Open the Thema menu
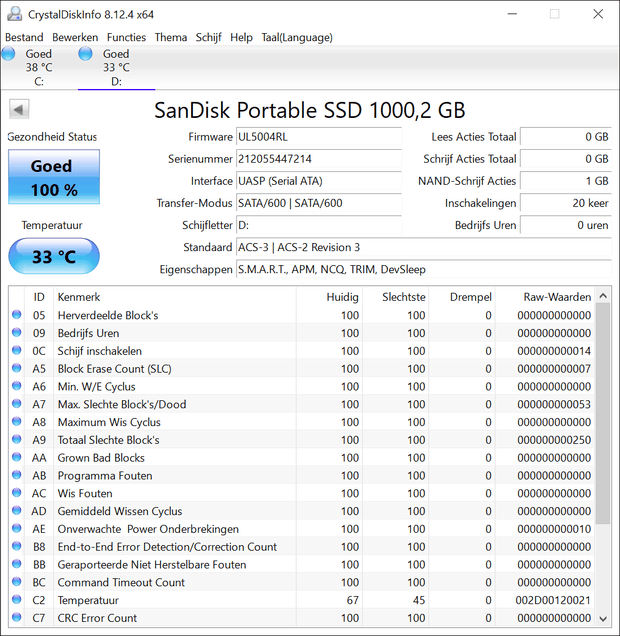620x636 pixels. (x=171, y=37)
